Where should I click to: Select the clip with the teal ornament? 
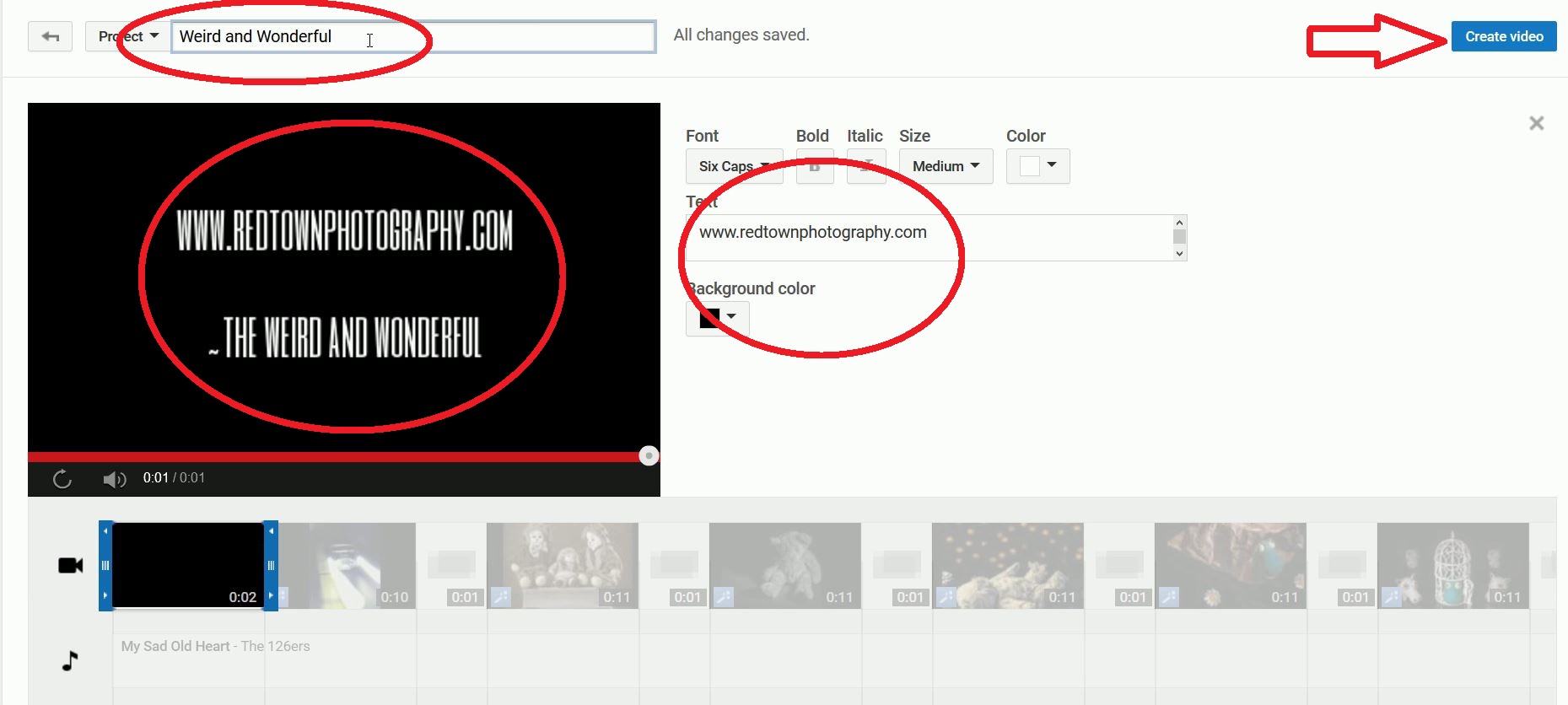pos(1231,565)
